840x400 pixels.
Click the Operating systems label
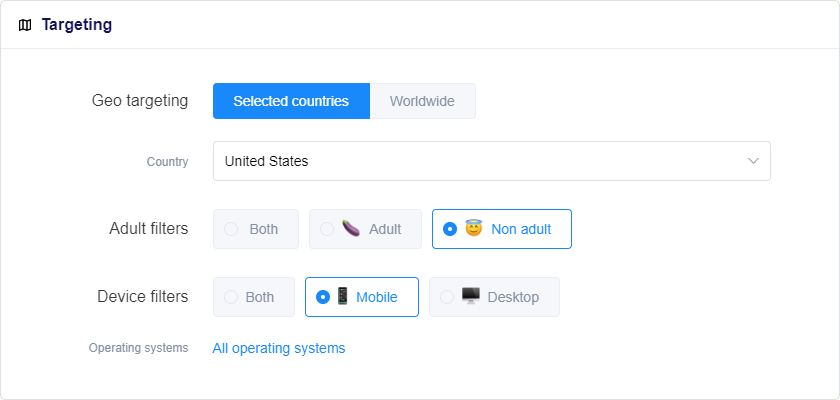click(138, 348)
